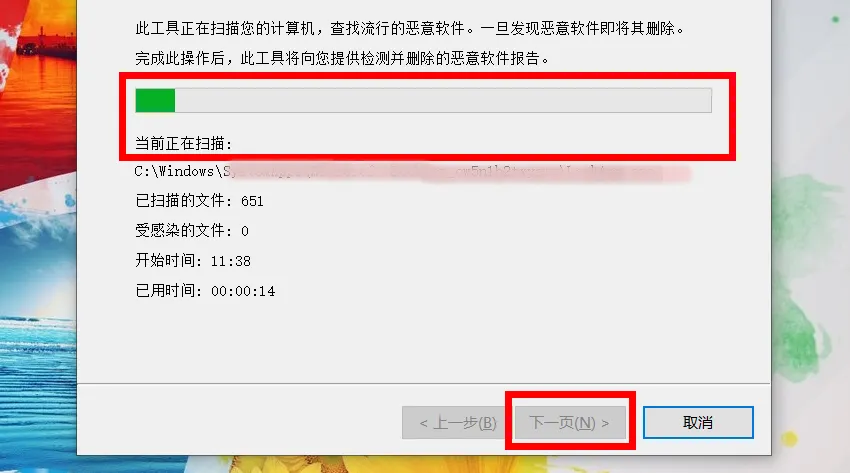Click the 下一页(N) next button
This screenshot has height=473, width=850.
(570, 423)
